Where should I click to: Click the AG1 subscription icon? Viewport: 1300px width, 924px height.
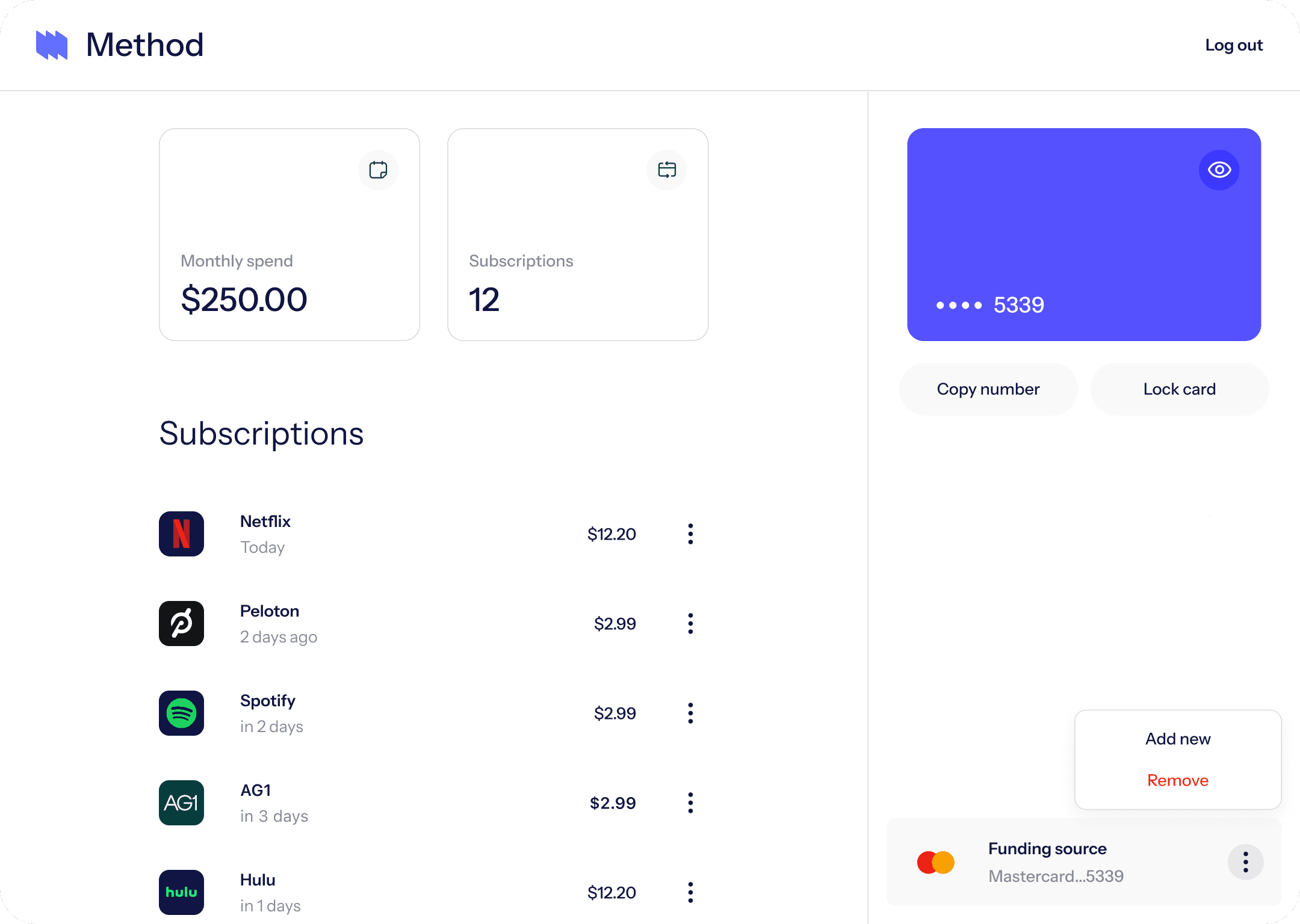coord(181,802)
